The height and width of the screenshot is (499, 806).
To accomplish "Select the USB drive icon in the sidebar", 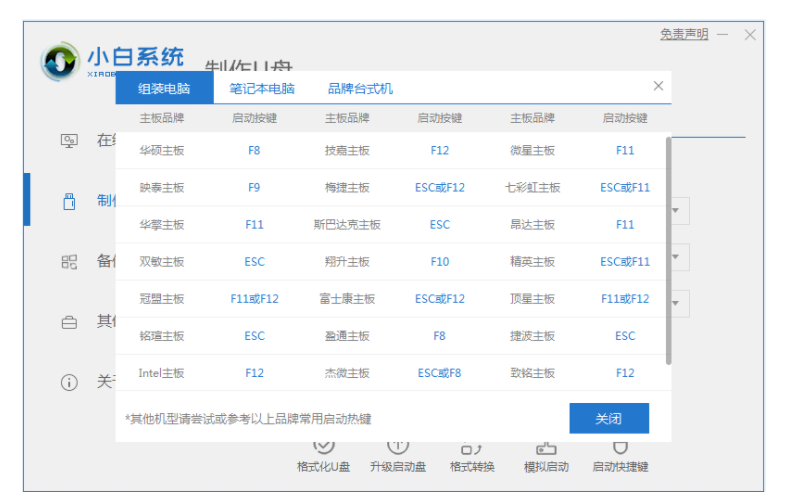I will [x=69, y=201].
